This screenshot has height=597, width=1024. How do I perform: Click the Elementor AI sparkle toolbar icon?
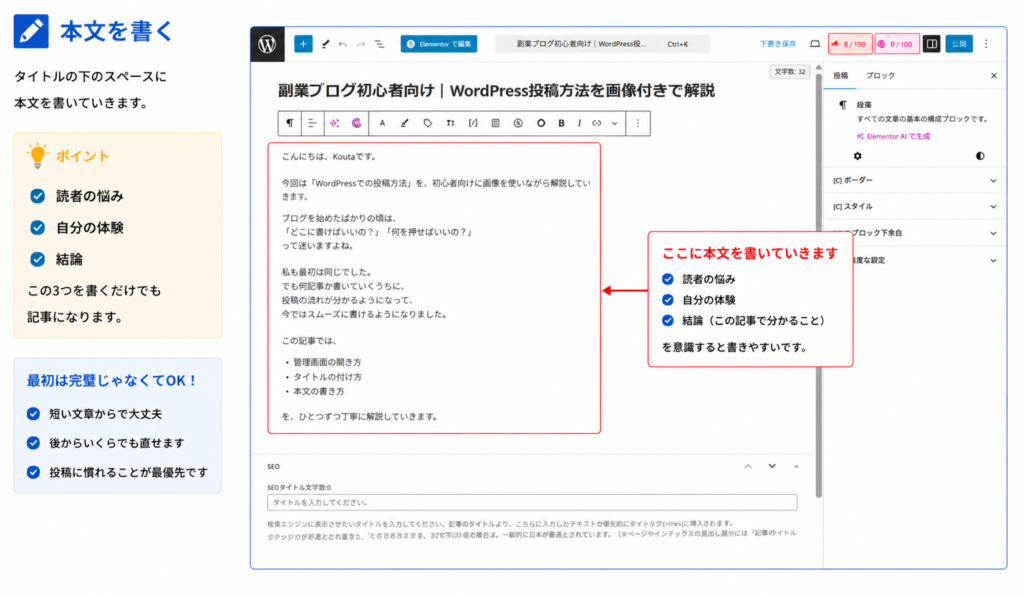pyautogui.click(x=334, y=123)
